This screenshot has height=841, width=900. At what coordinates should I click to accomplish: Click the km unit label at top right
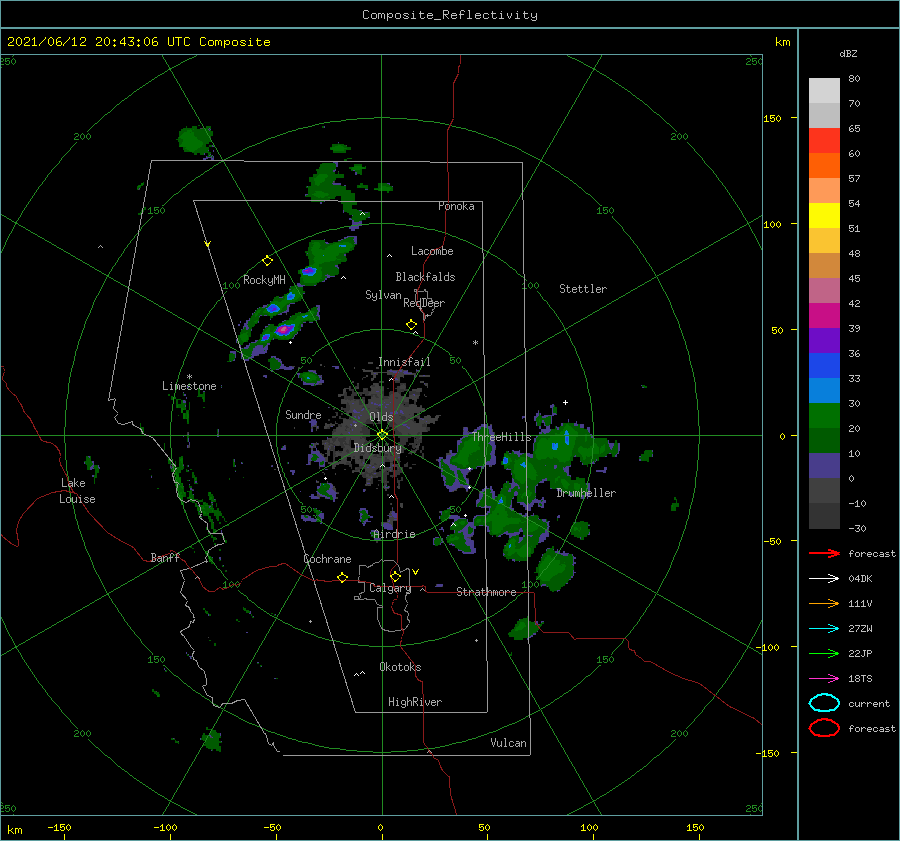[x=782, y=42]
